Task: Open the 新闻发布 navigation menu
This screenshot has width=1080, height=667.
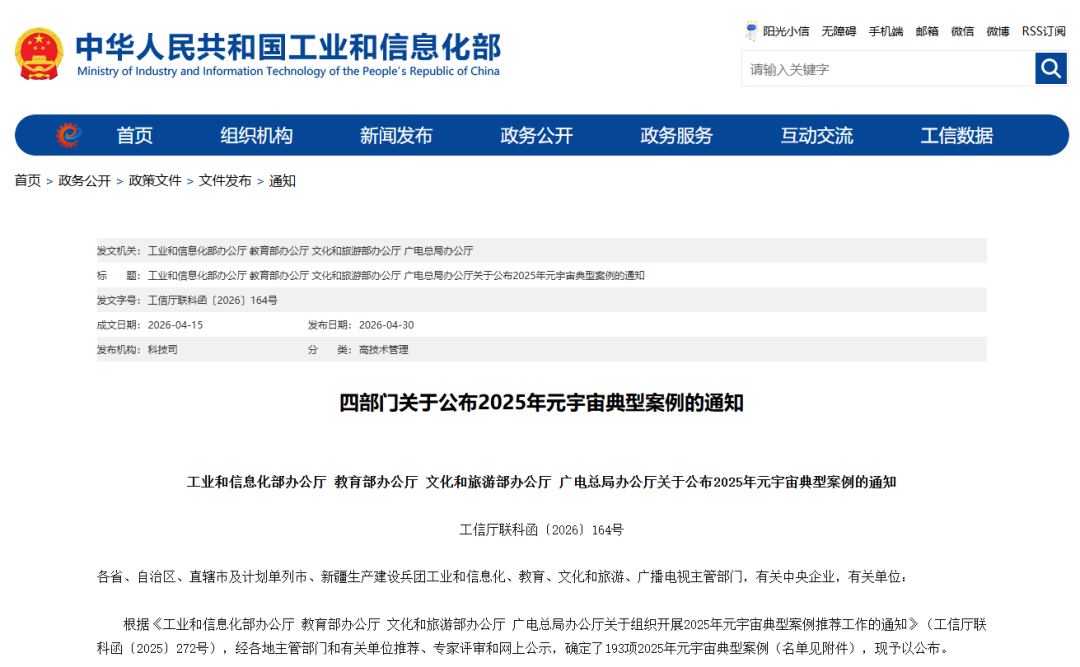Action: click(396, 135)
